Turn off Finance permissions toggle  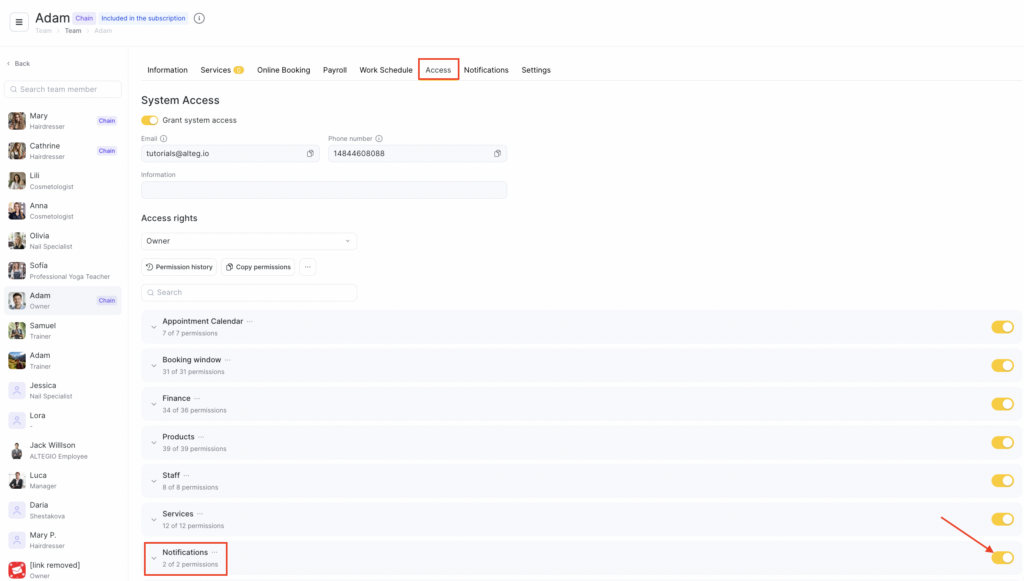1002,404
